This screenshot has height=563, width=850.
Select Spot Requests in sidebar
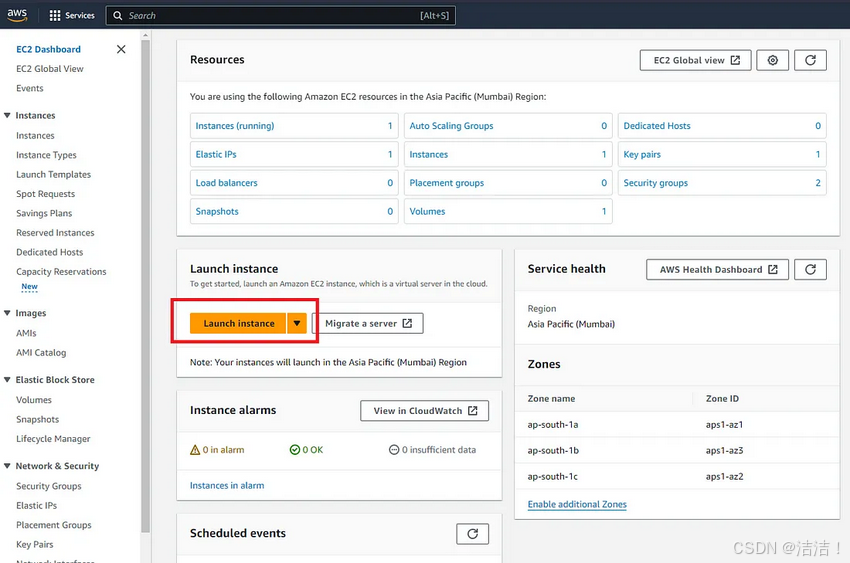click(x=46, y=194)
